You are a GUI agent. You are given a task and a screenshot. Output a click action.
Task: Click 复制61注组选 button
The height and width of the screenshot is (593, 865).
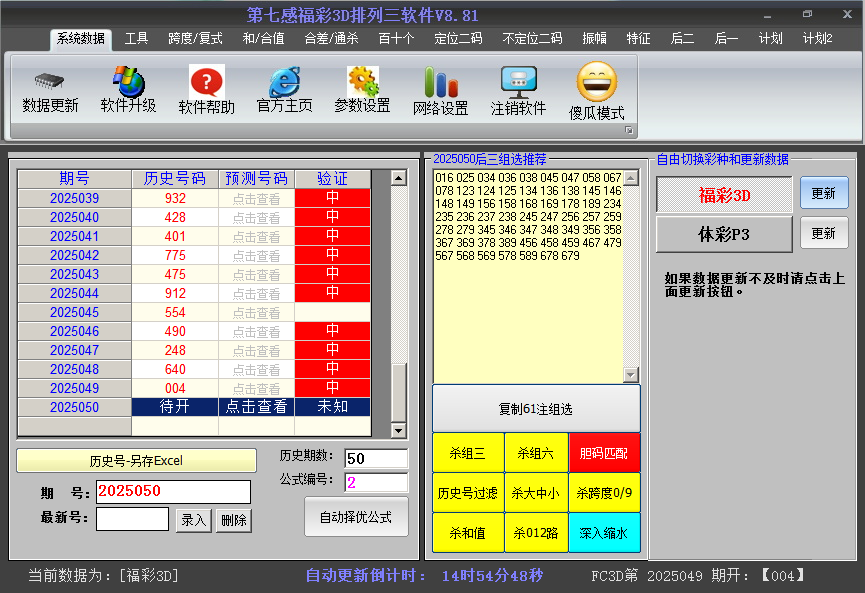pyautogui.click(x=536, y=409)
